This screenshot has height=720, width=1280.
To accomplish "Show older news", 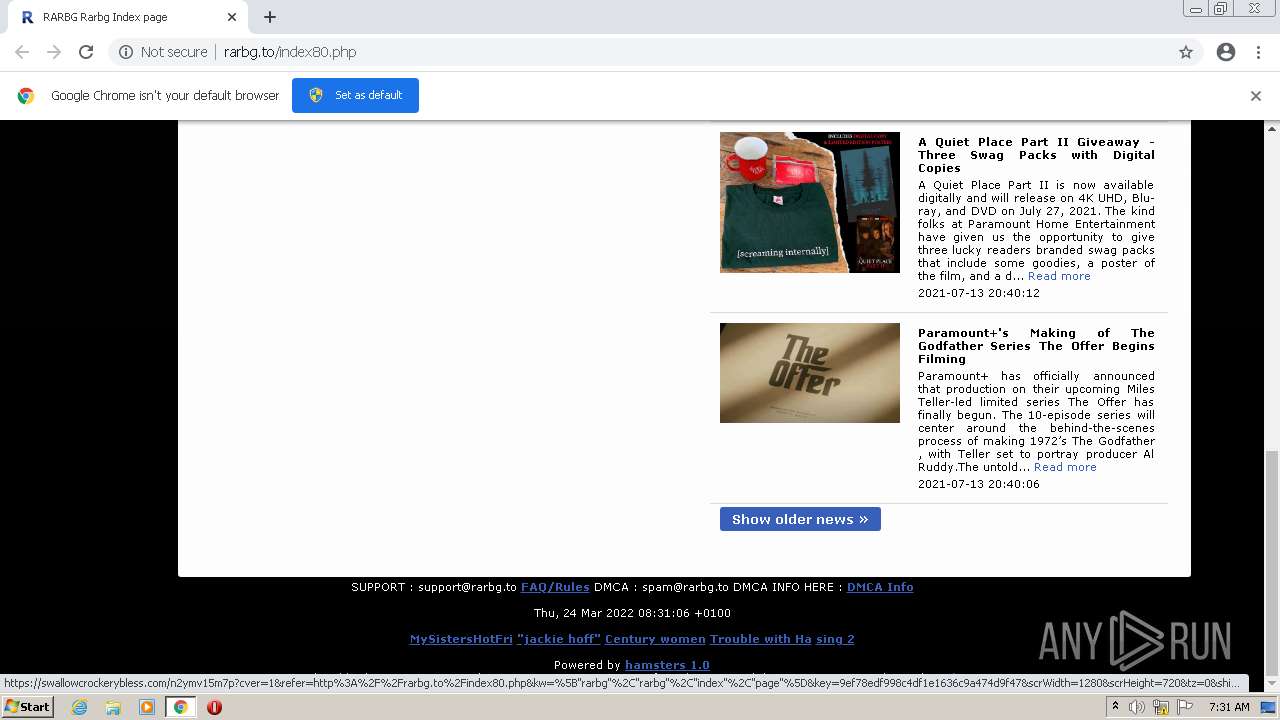I will [x=800, y=519].
